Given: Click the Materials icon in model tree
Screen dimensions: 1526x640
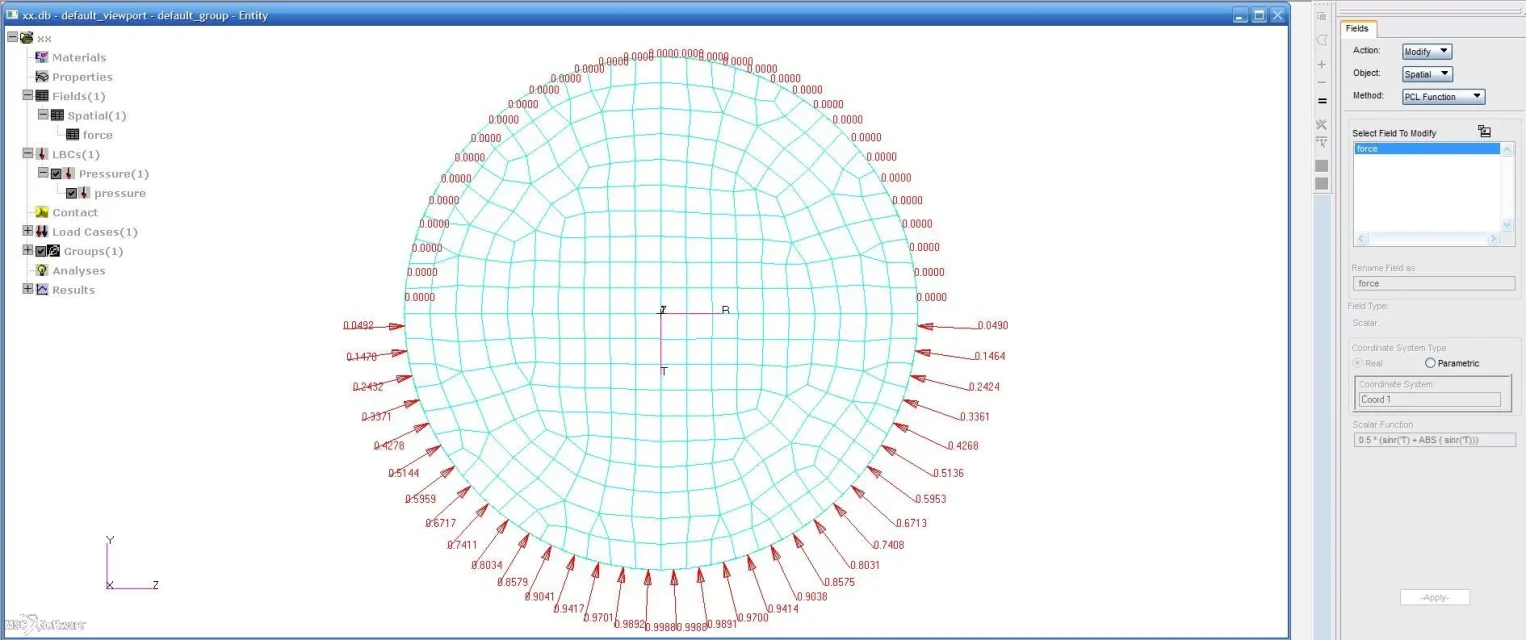Looking at the screenshot, I should pos(41,58).
